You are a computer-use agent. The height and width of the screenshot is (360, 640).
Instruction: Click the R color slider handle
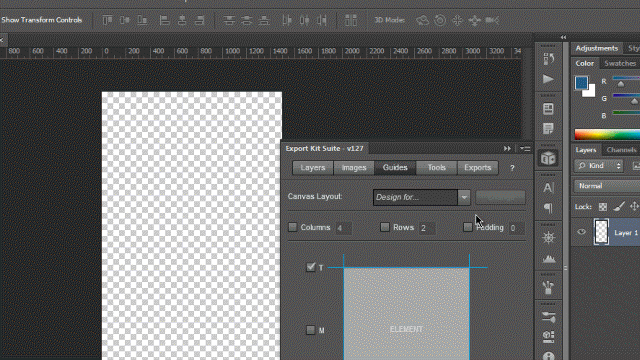tap(621, 84)
